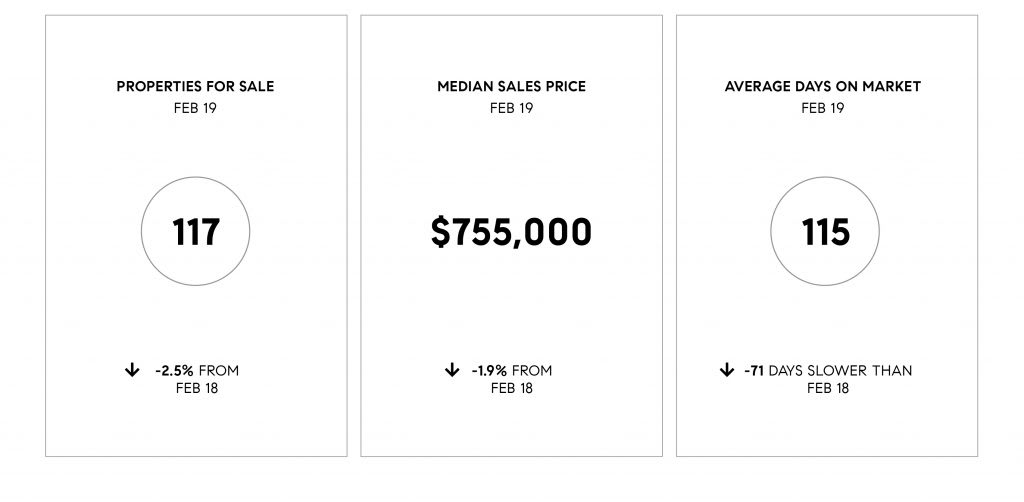This screenshot has height=502, width=1024.
Task: Click FEB 18 in Properties For Sale card
Action: (196, 388)
